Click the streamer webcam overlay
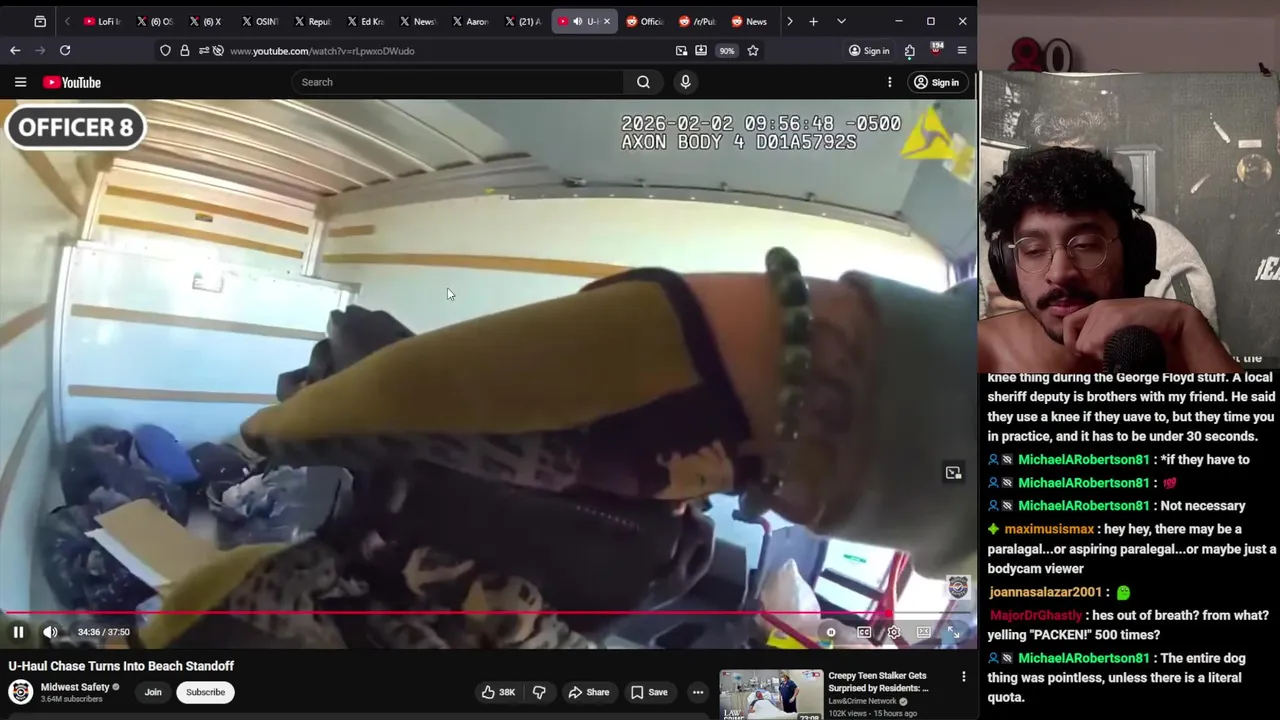The height and width of the screenshot is (720, 1280). [x=1129, y=223]
